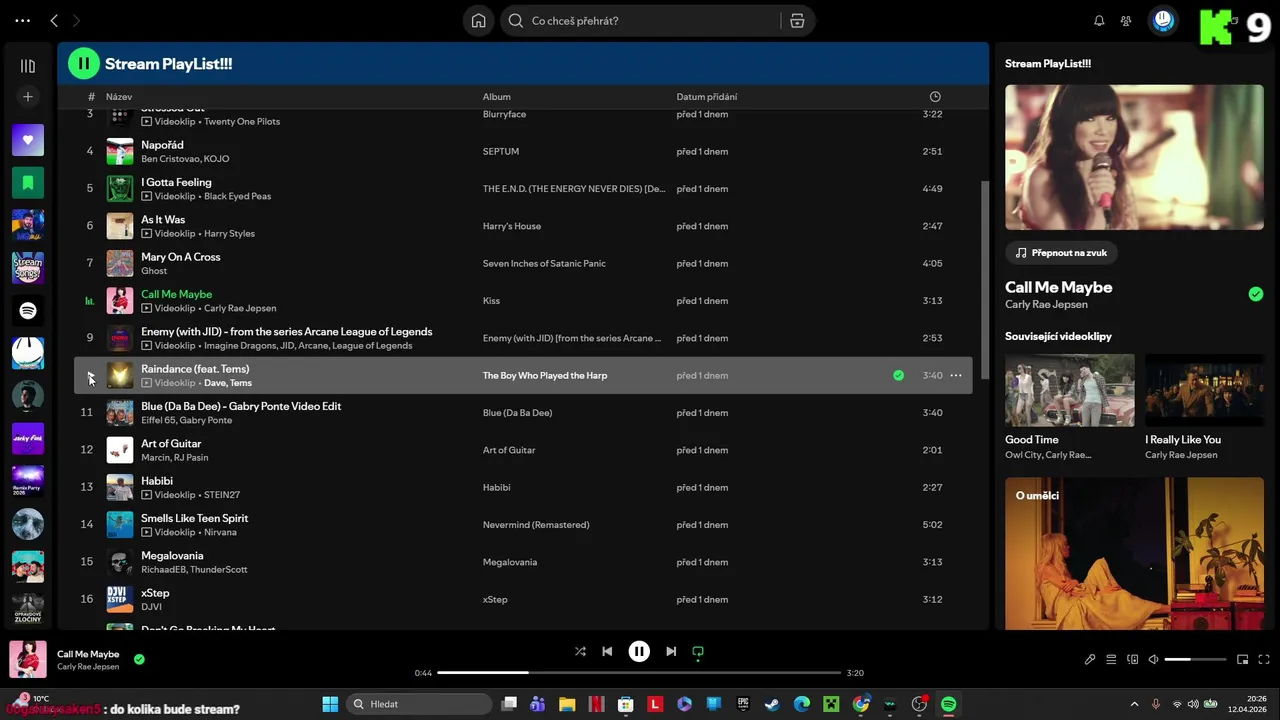
Task: Go forward with the right arrow
Action: click(x=76, y=20)
